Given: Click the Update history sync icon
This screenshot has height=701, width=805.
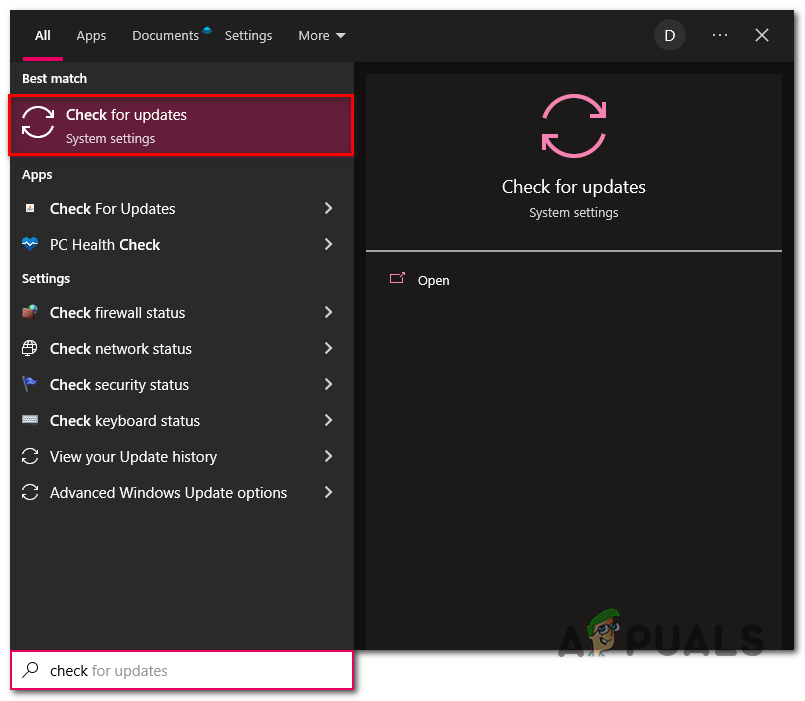Looking at the screenshot, I should 30,456.
